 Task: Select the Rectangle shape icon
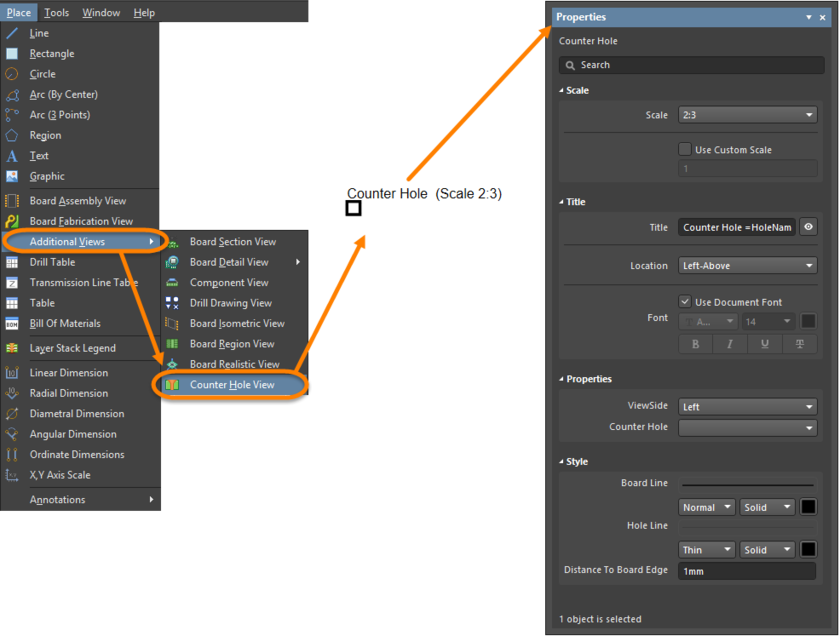12,54
